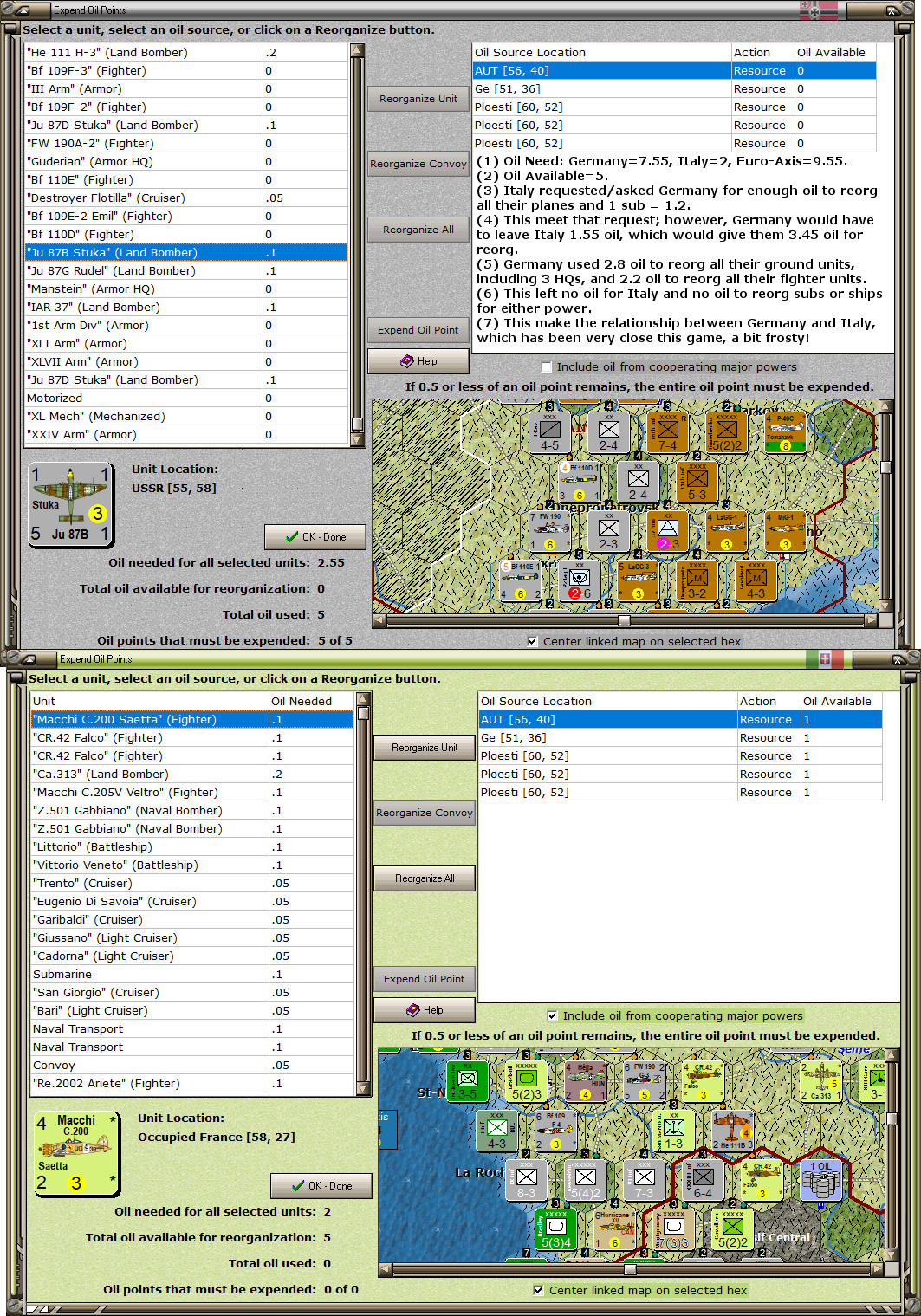Select the 8-3 corps counter near La Rochelle
Image resolution: width=921 pixels, height=1316 pixels.
pyautogui.click(x=527, y=1179)
